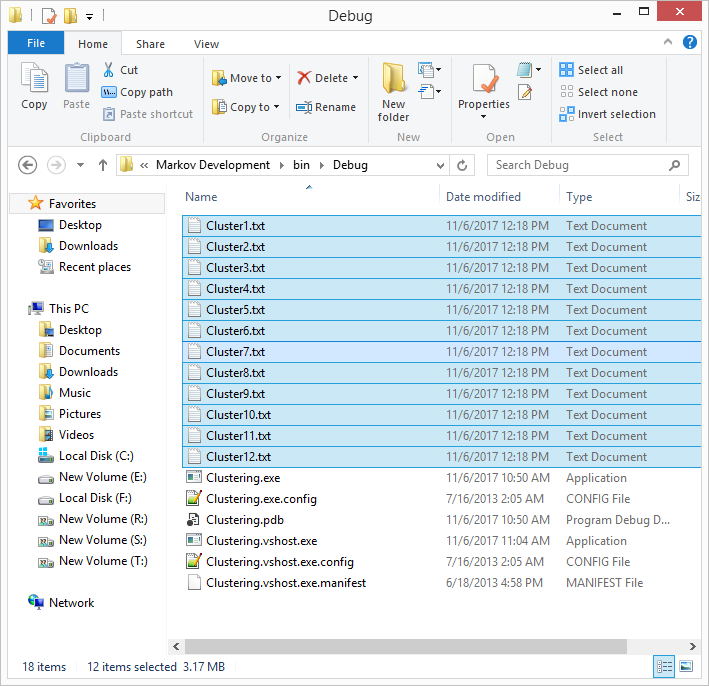Open Properties using the checkmark icon

coord(484,79)
